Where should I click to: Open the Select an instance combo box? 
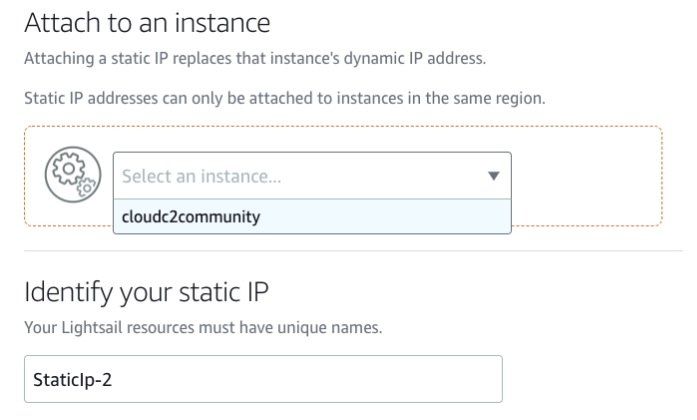311,175
